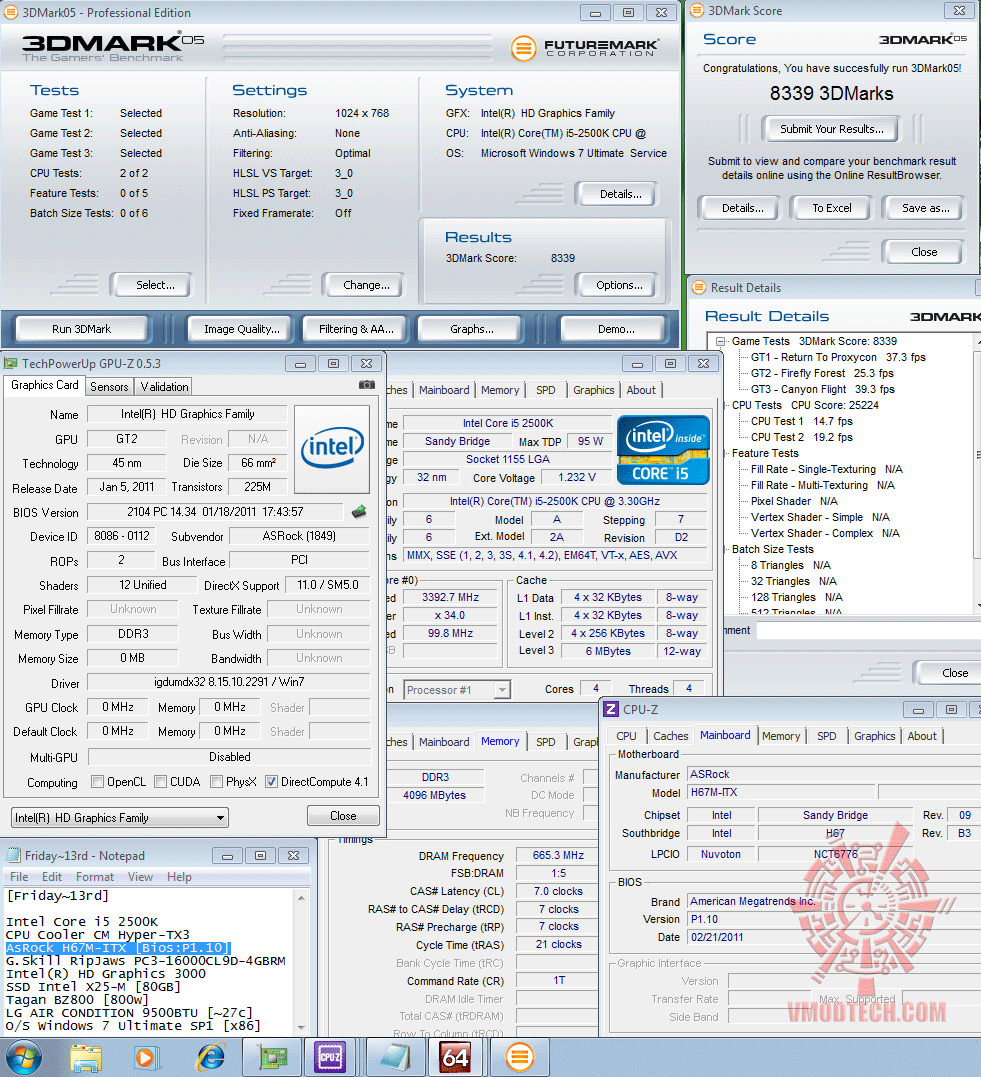Open the AIDA64 taskbar icon
The width and height of the screenshot is (981, 1077).
[x=455, y=1058]
